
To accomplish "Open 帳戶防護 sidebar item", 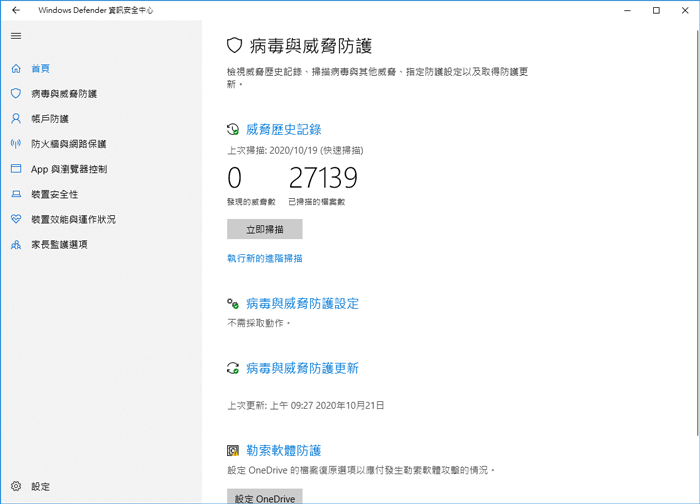I will (x=50, y=118).
